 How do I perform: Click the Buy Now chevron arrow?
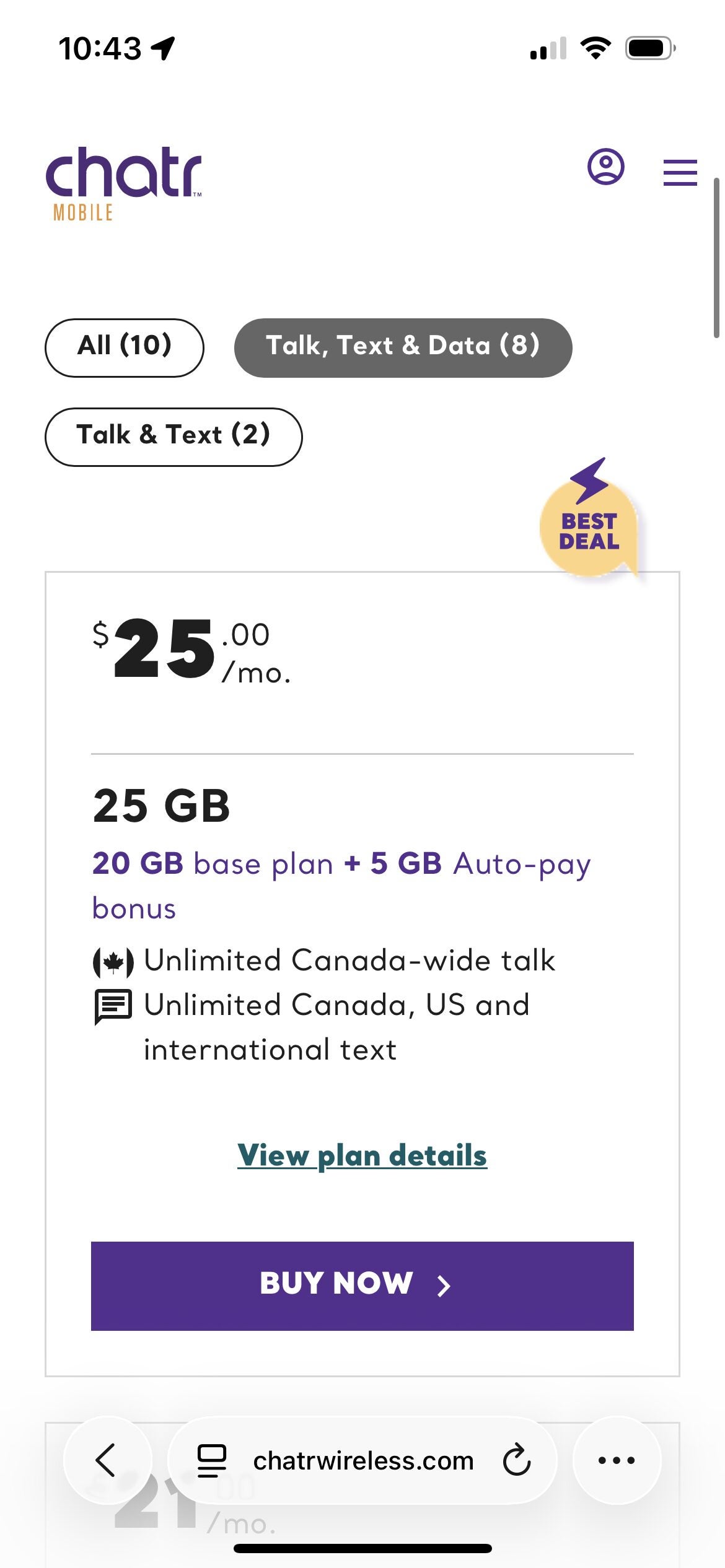point(444,1286)
